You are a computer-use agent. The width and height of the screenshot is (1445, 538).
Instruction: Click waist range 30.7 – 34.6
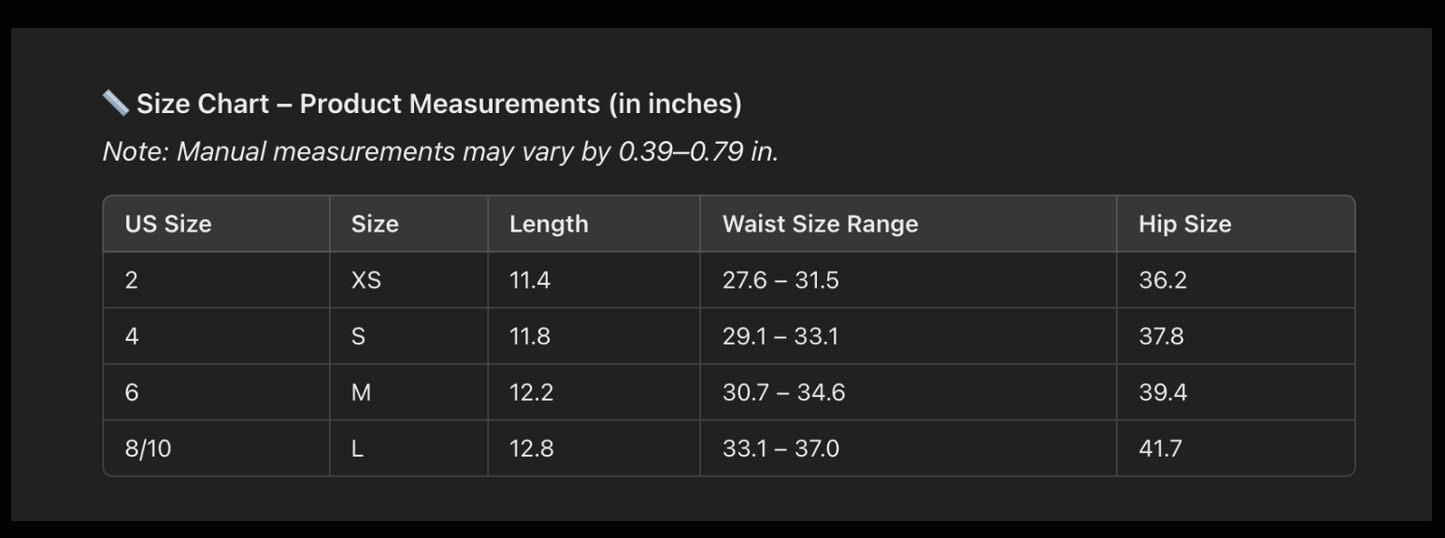click(784, 393)
